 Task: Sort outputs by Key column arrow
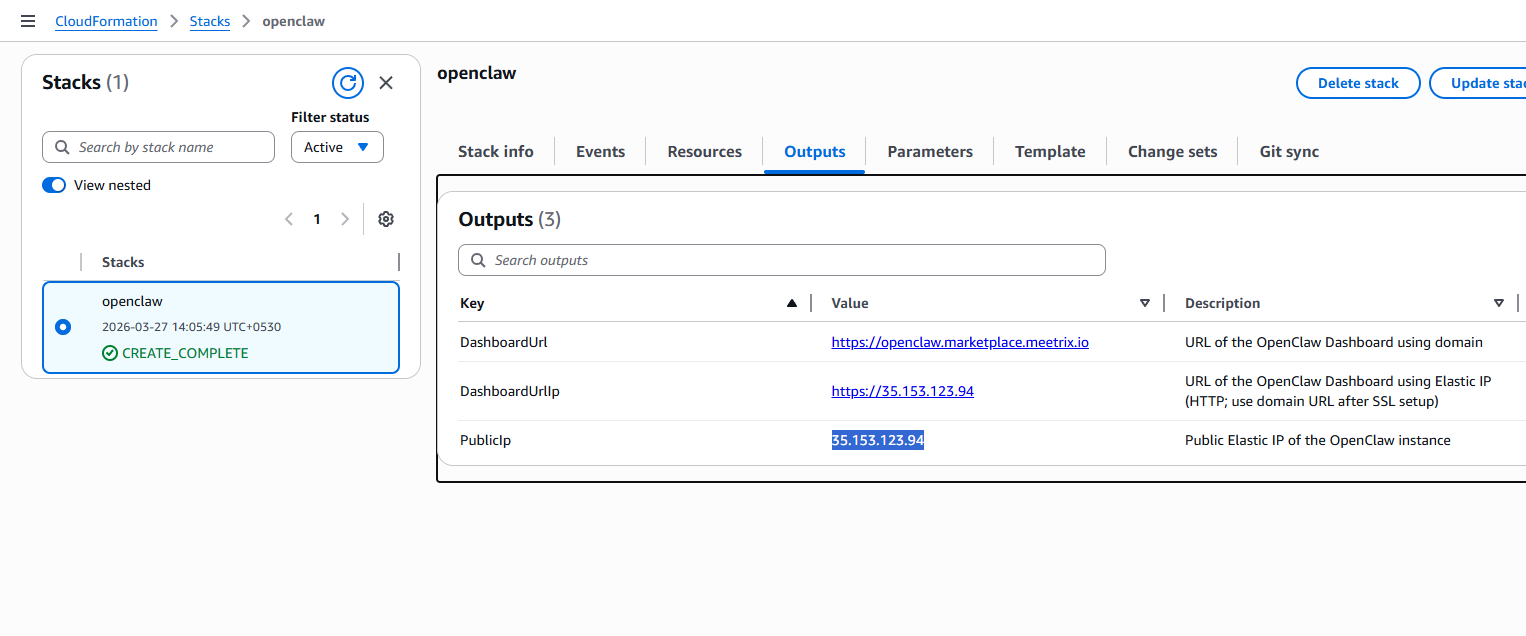(792, 303)
